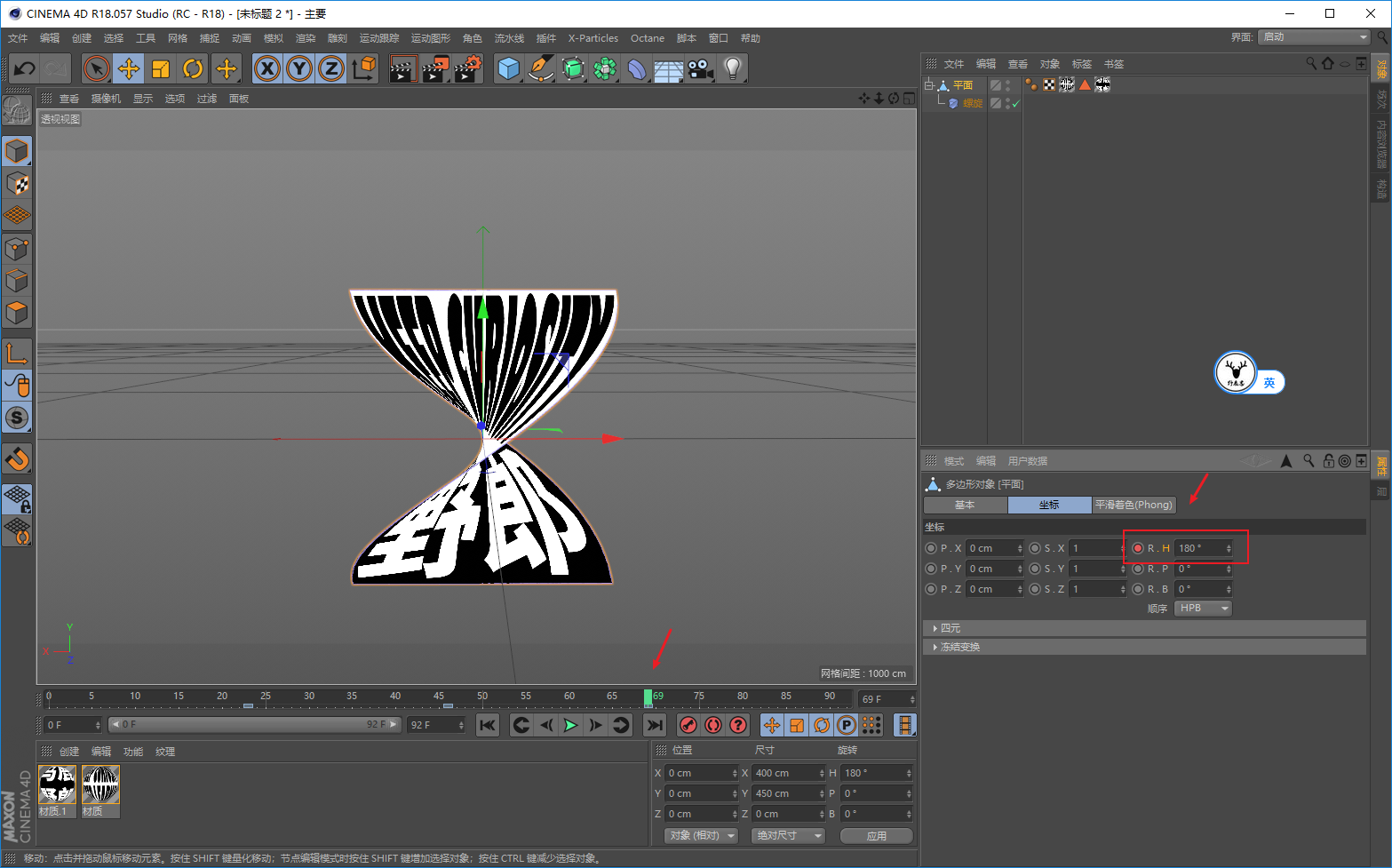The width and height of the screenshot is (1392, 868).
Task: Expand the 冻结变换 section
Action: tap(1143, 647)
